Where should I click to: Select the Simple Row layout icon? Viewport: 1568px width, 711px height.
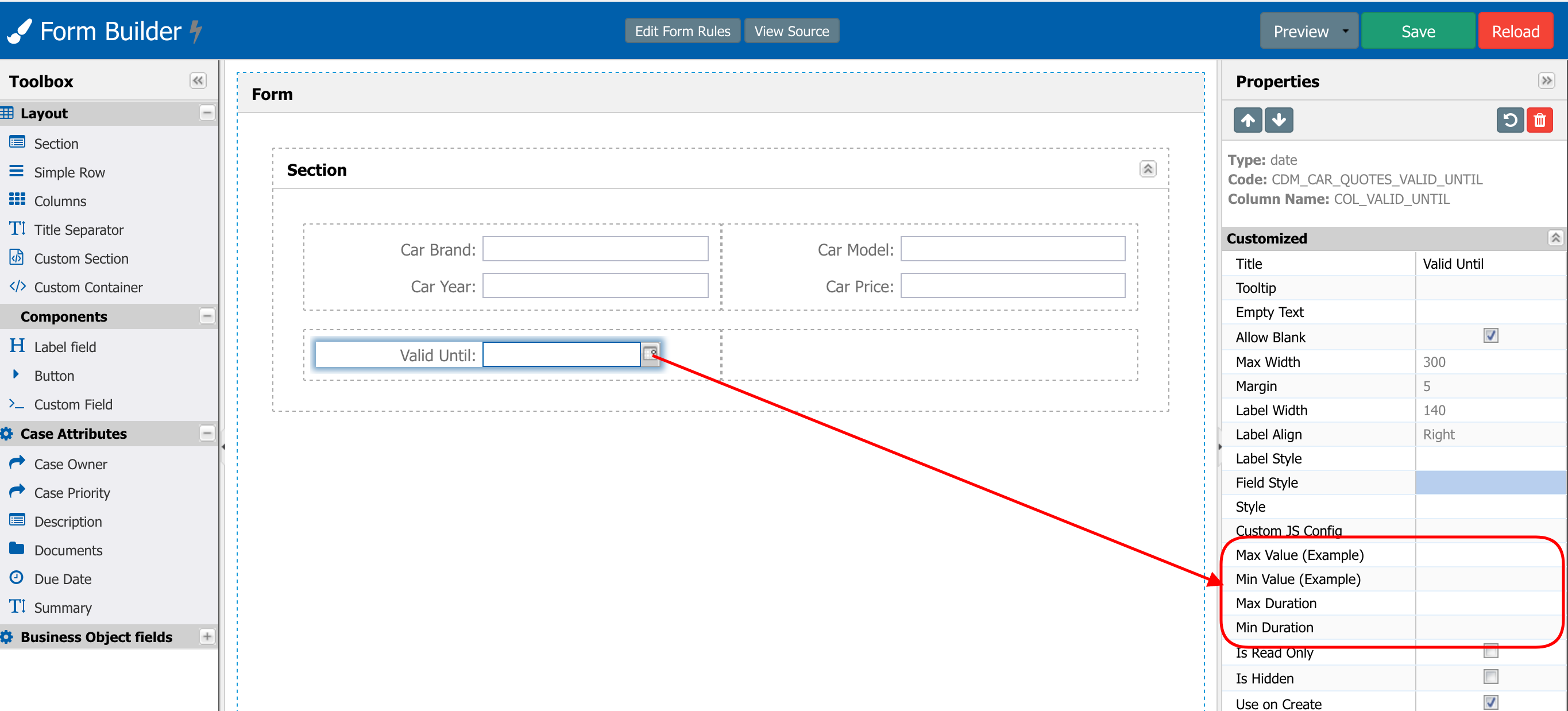coord(17,171)
